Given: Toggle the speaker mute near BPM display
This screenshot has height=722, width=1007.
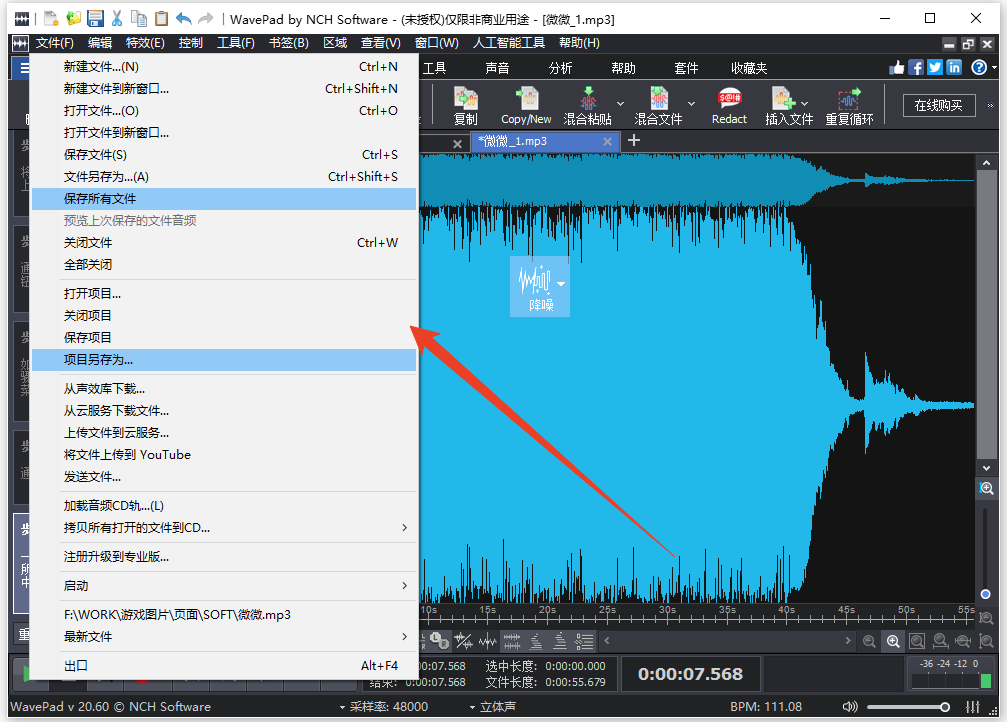Looking at the screenshot, I should pyautogui.click(x=849, y=707).
